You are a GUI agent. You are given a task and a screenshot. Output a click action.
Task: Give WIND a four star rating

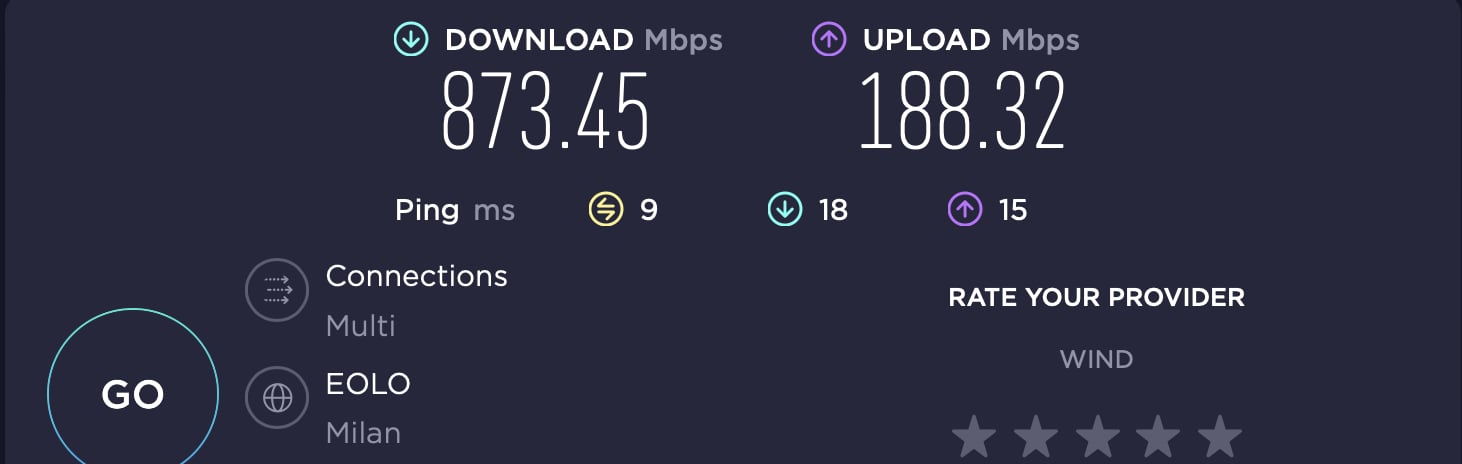click(1158, 438)
